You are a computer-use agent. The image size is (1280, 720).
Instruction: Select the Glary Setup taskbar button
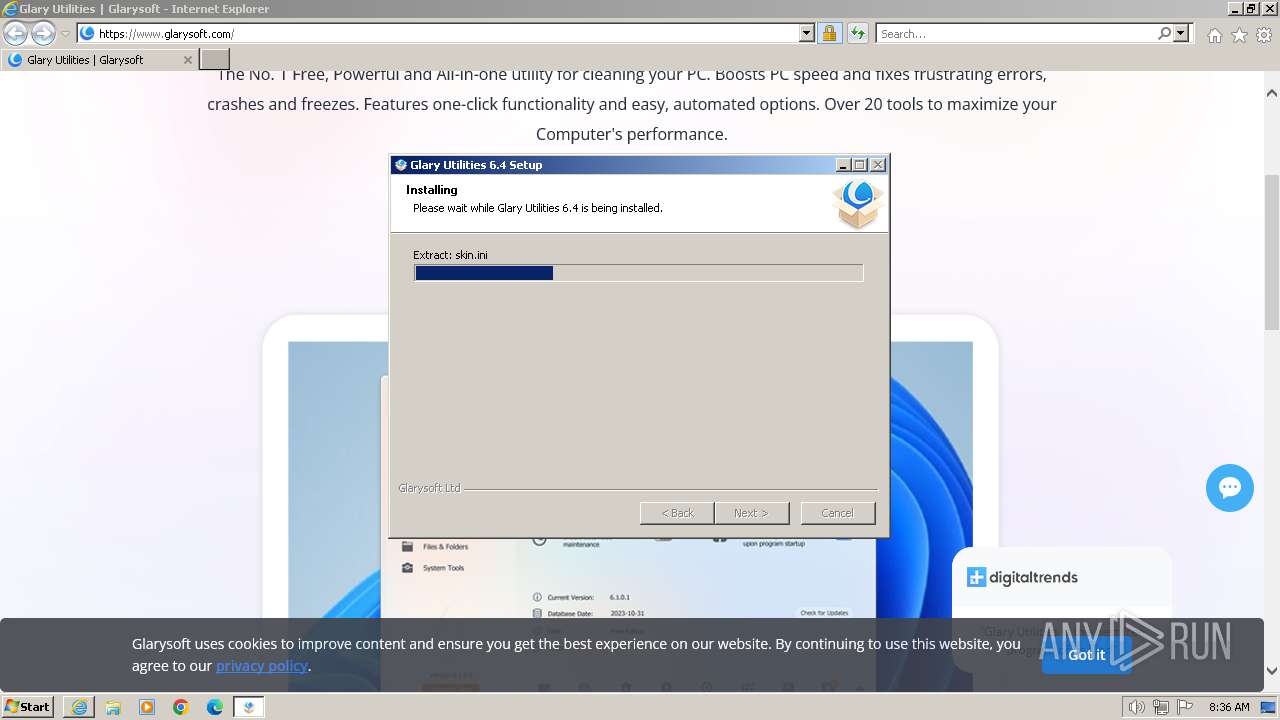pos(249,707)
